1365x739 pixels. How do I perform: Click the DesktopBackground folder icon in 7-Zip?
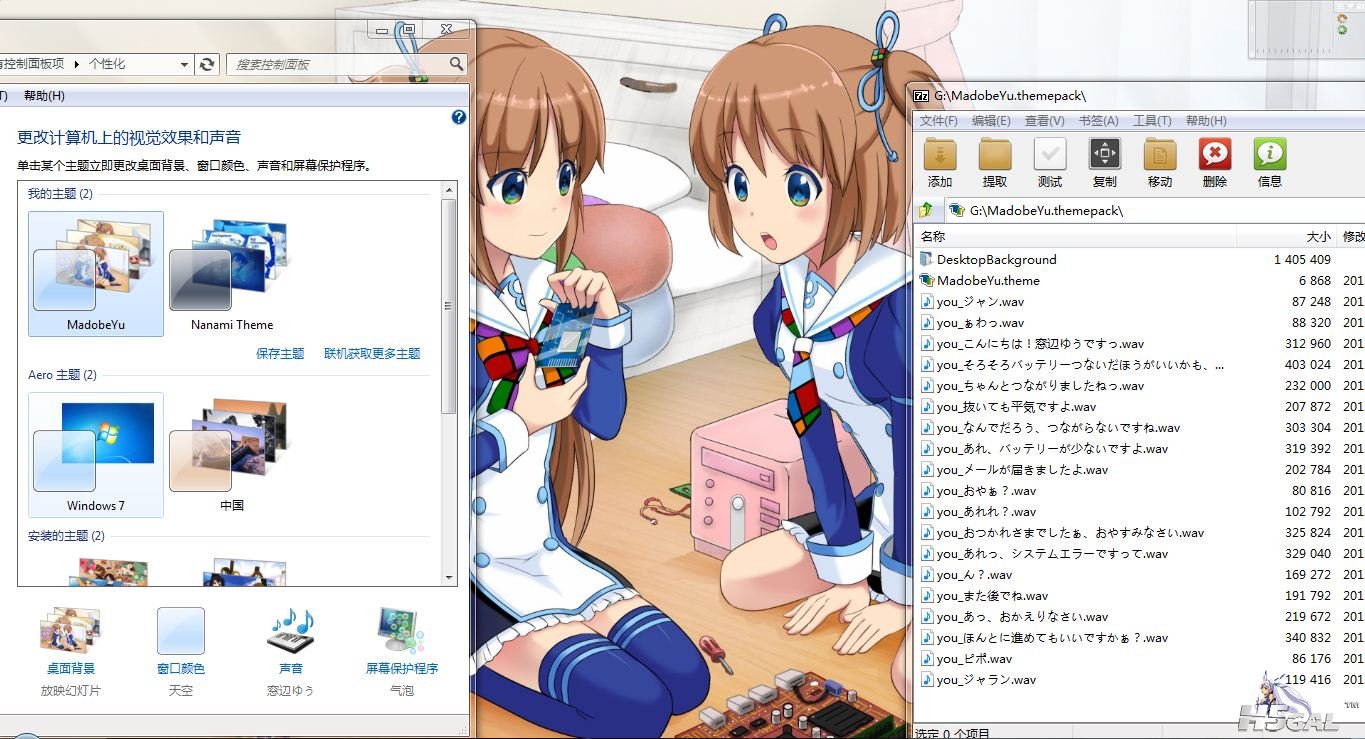tap(926, 259)
